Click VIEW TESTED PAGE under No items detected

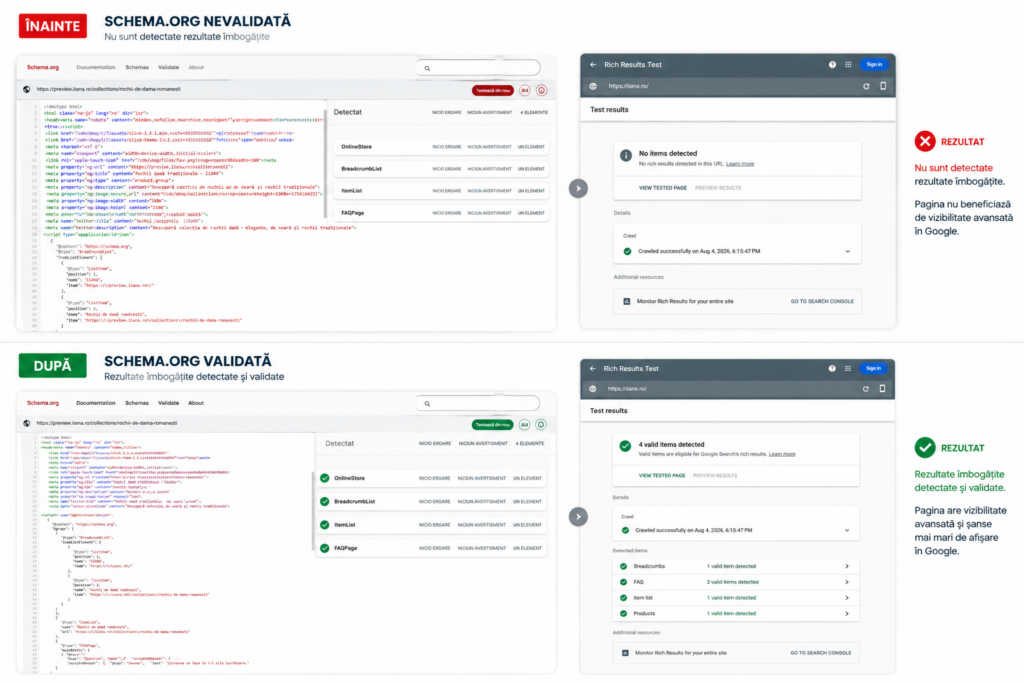tap(662, 188)
